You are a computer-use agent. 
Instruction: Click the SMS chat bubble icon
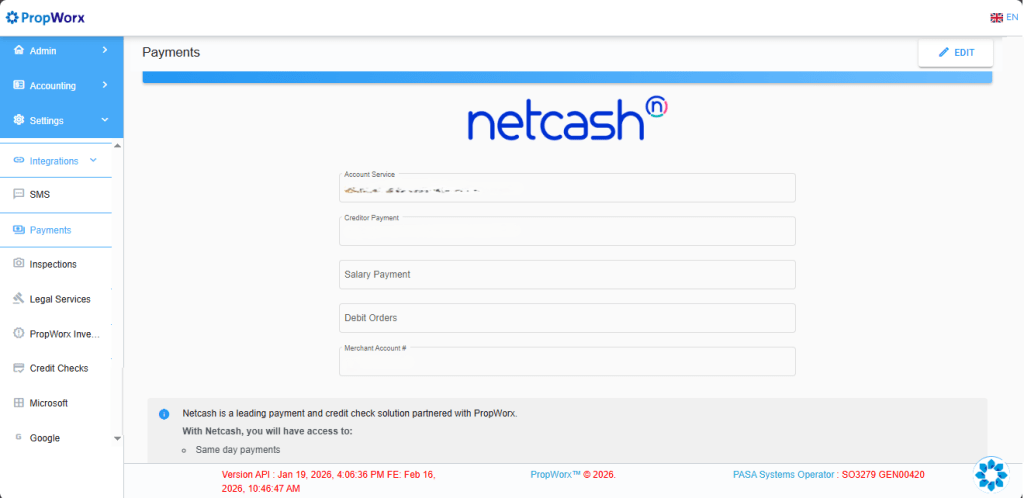coord(19,195)
